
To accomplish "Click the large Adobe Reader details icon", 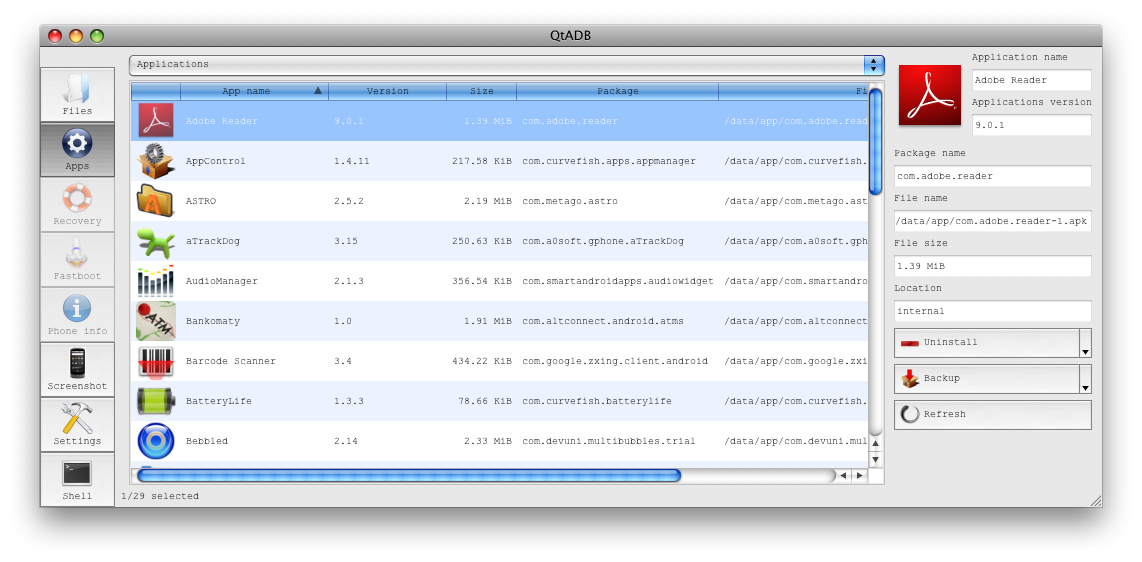I will pos(929,95).
